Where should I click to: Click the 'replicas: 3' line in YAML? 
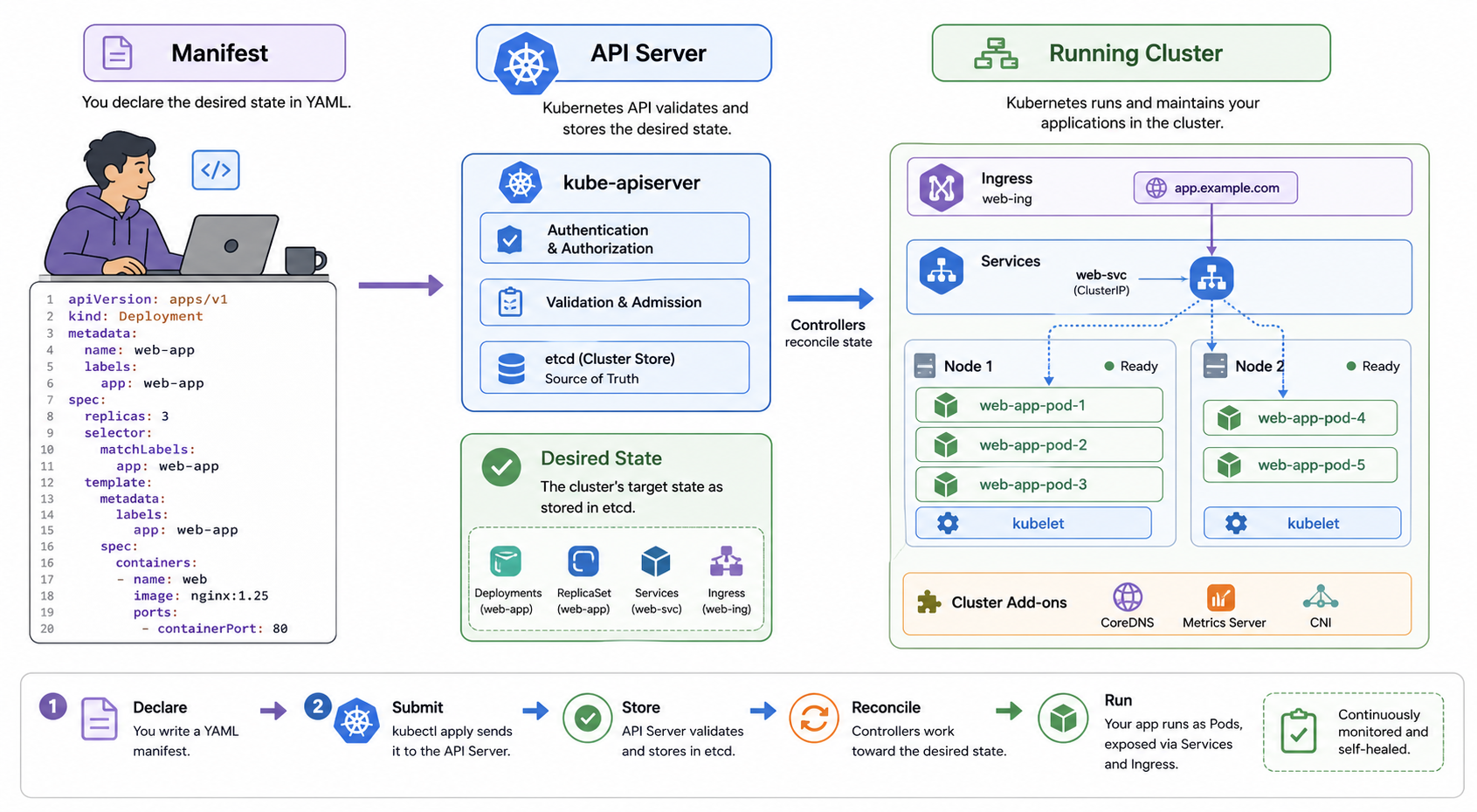[127, 416]
